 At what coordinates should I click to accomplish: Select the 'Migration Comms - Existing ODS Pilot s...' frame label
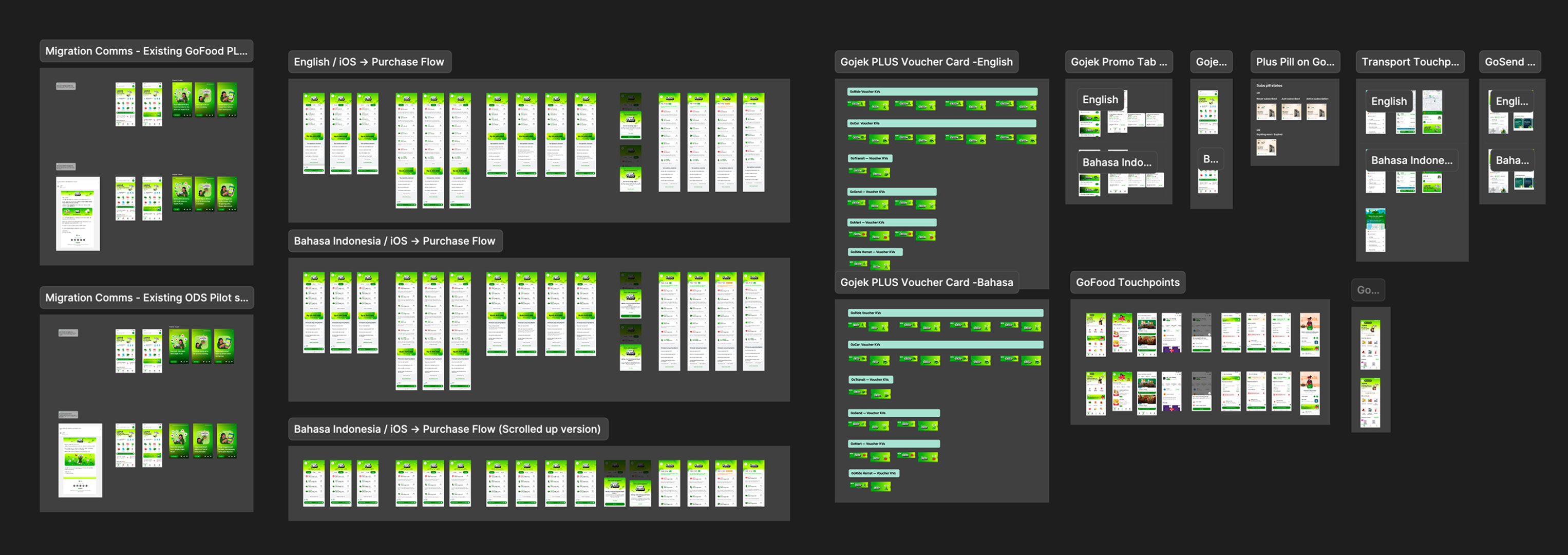(x=147, y=298)
